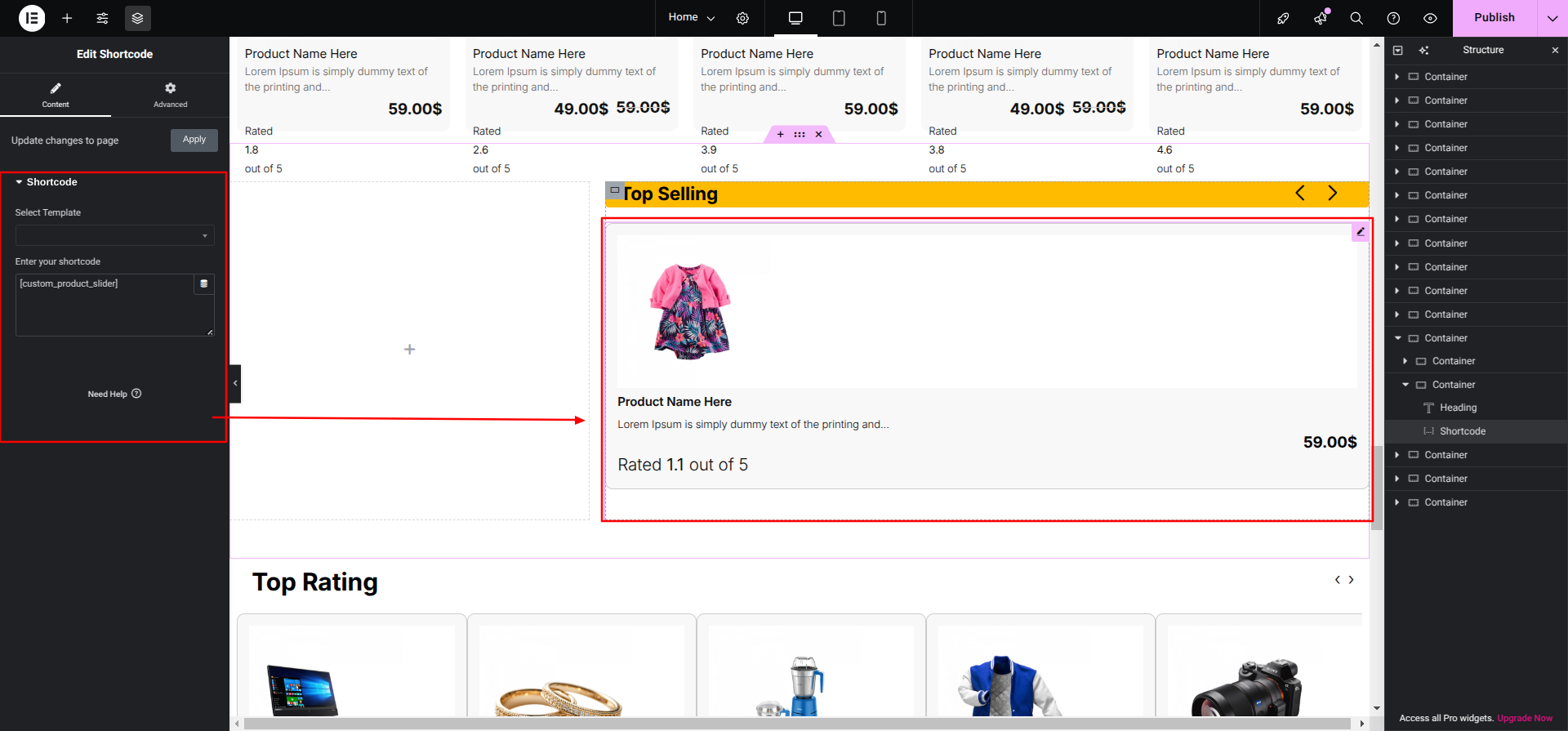
Task: Click the Apply button
Action: click(x=194, y=140)
